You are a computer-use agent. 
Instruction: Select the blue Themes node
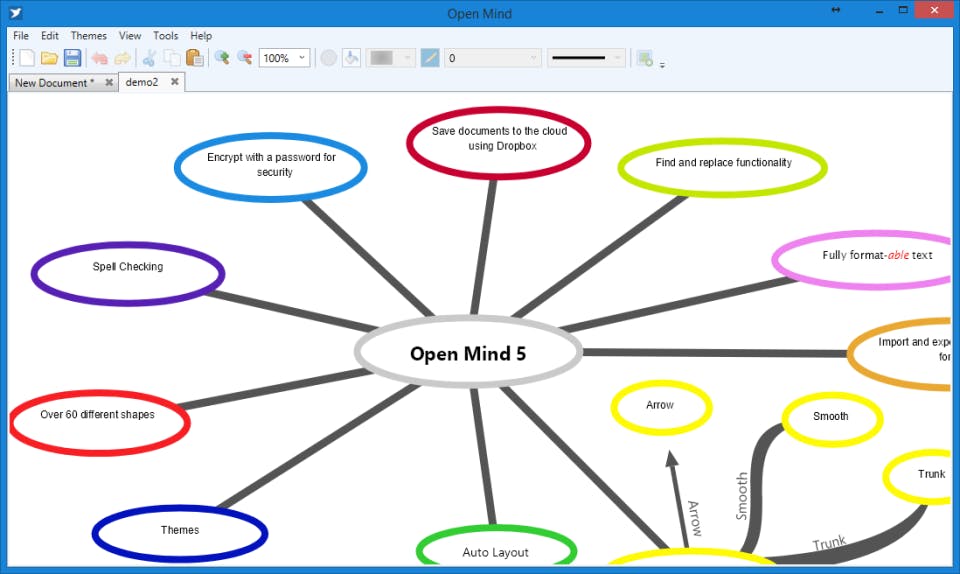(180, 534)
